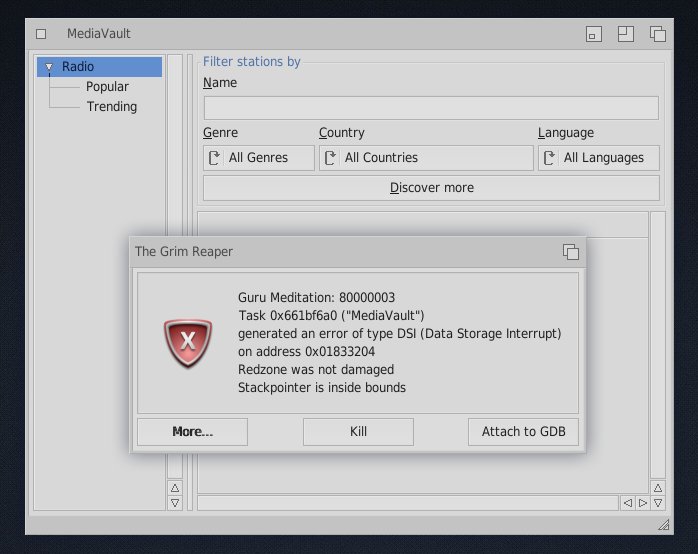Kill the crashed MediaVault task
Image resolution: width=698 pixels, height=554 pixels.
tap(358, 432)
